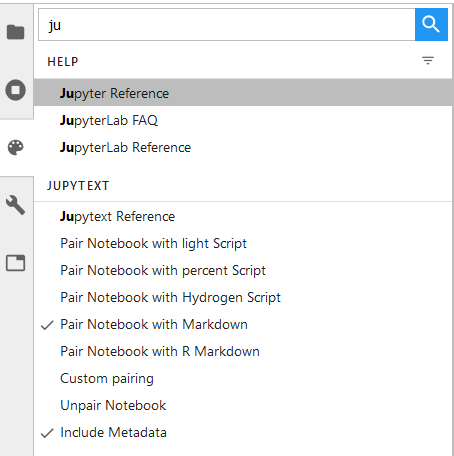Viewport: 454px width, 456px height.
Task: Select the Commands palette sidebar icon
Action: (x=16, y=148)
